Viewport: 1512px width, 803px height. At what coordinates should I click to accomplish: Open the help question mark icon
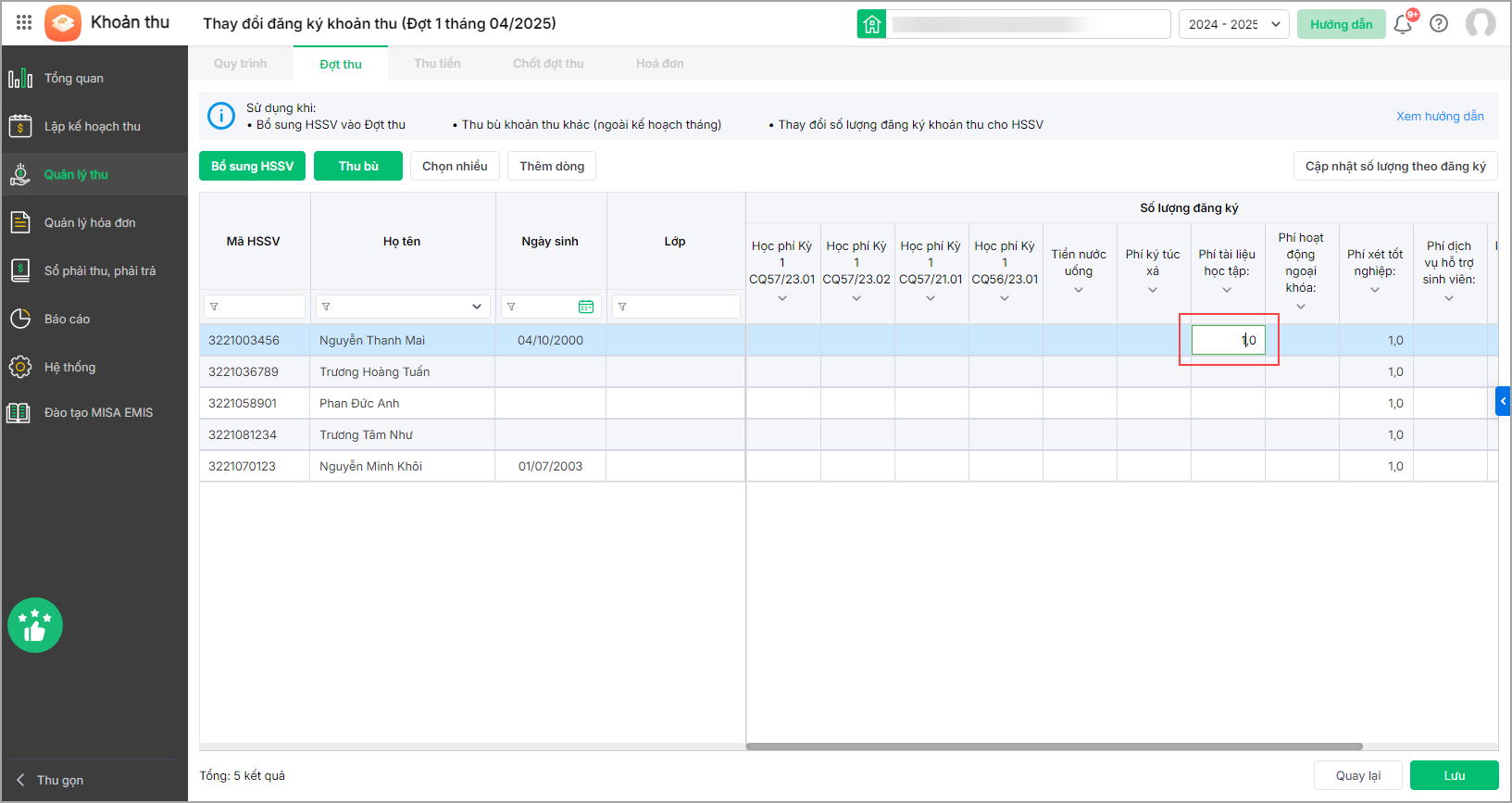tap(1438, 24)
